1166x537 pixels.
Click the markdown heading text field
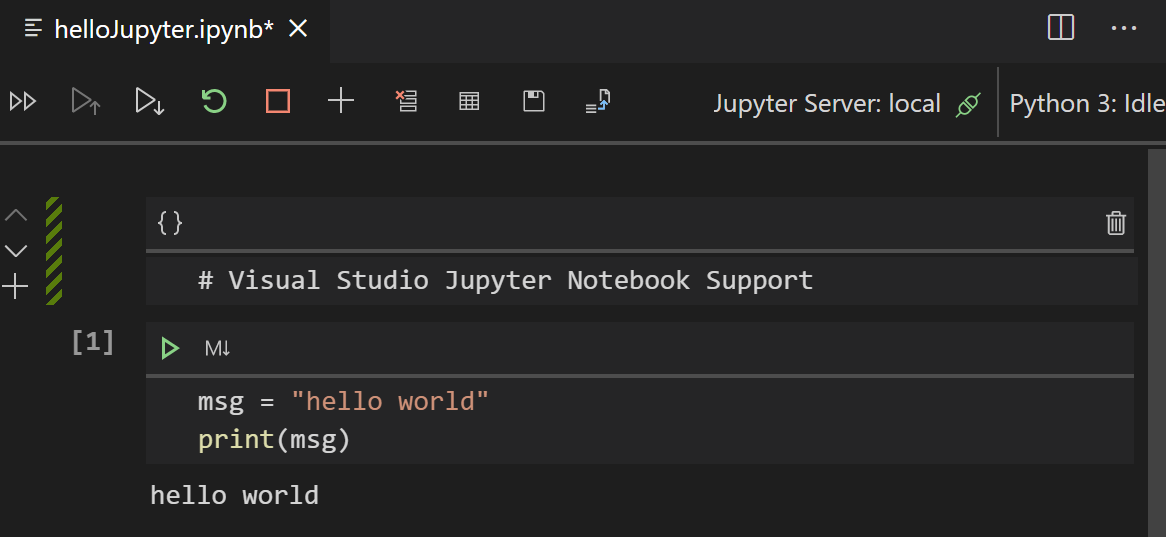642,280
